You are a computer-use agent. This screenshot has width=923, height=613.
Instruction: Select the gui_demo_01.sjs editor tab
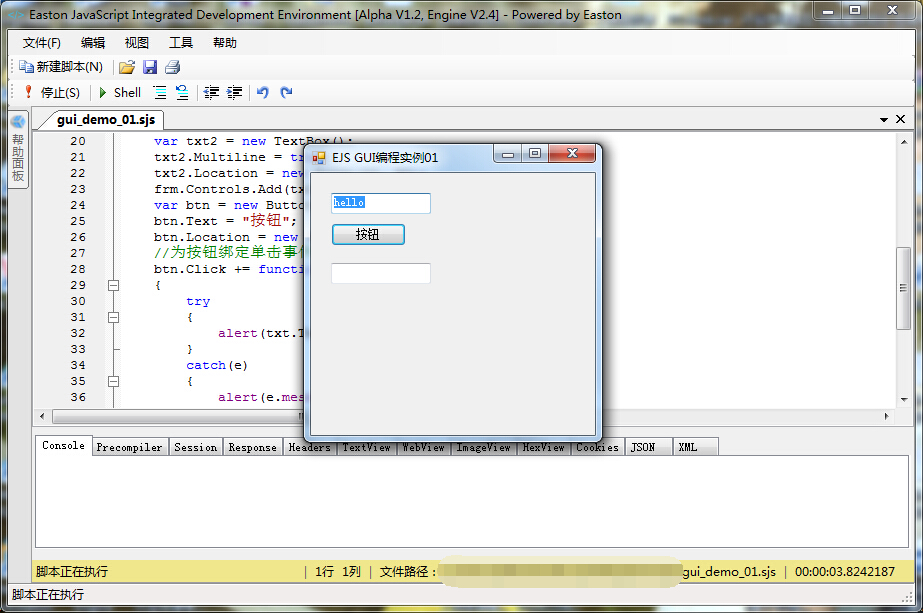[105, 120]
